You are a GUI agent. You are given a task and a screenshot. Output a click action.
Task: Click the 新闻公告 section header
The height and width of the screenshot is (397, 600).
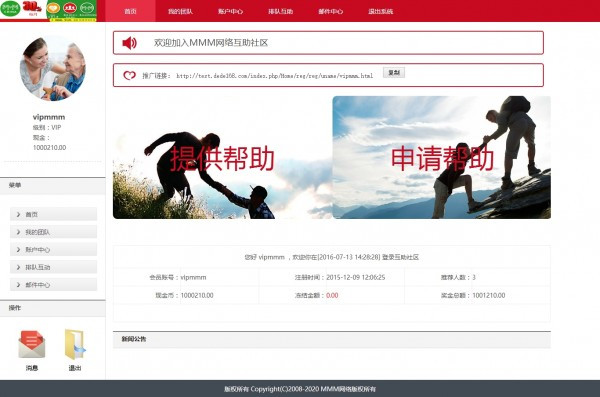pos(332,340)
